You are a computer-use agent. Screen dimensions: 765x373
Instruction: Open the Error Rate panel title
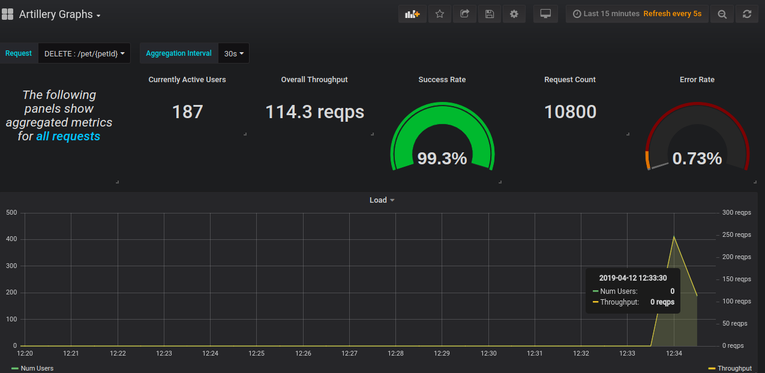(x=697, y=79)
